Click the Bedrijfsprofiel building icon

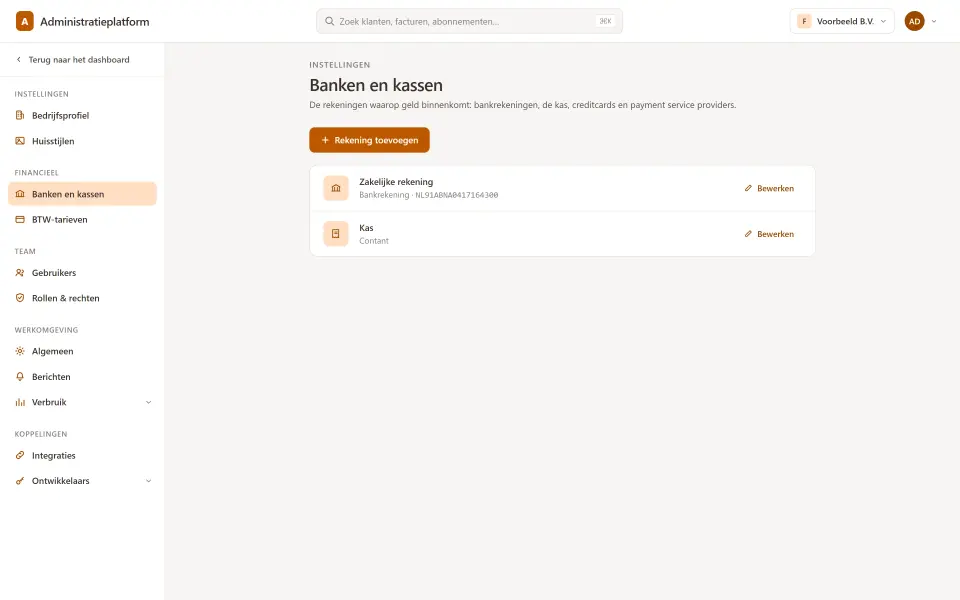[20, 115]
